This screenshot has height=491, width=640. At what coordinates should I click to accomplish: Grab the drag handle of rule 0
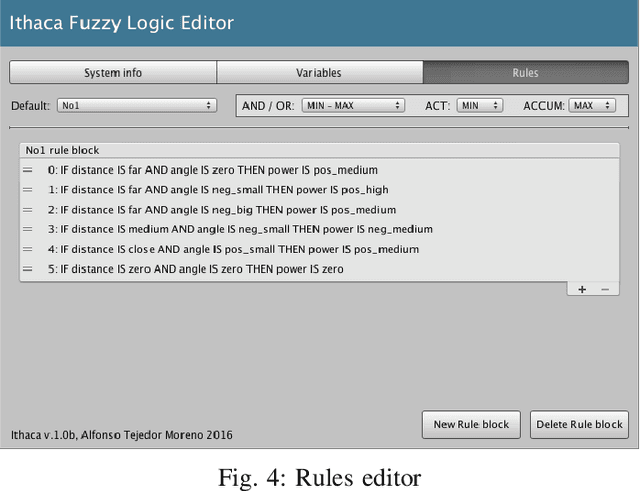coord(28,170)
